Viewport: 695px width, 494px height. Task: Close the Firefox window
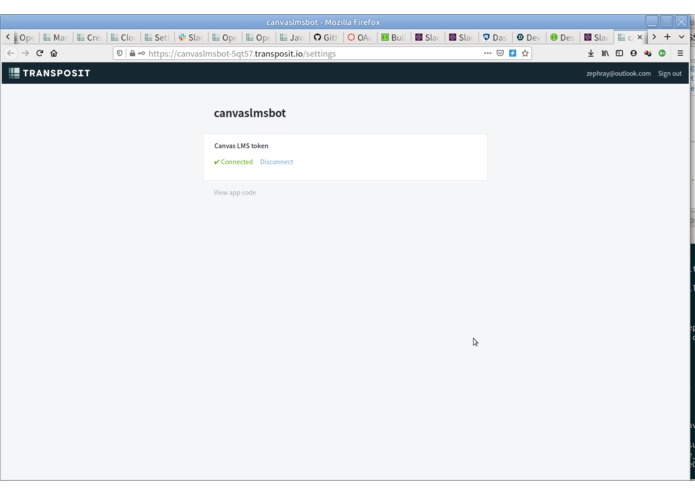pyautogui.click(x=681, y=21)
